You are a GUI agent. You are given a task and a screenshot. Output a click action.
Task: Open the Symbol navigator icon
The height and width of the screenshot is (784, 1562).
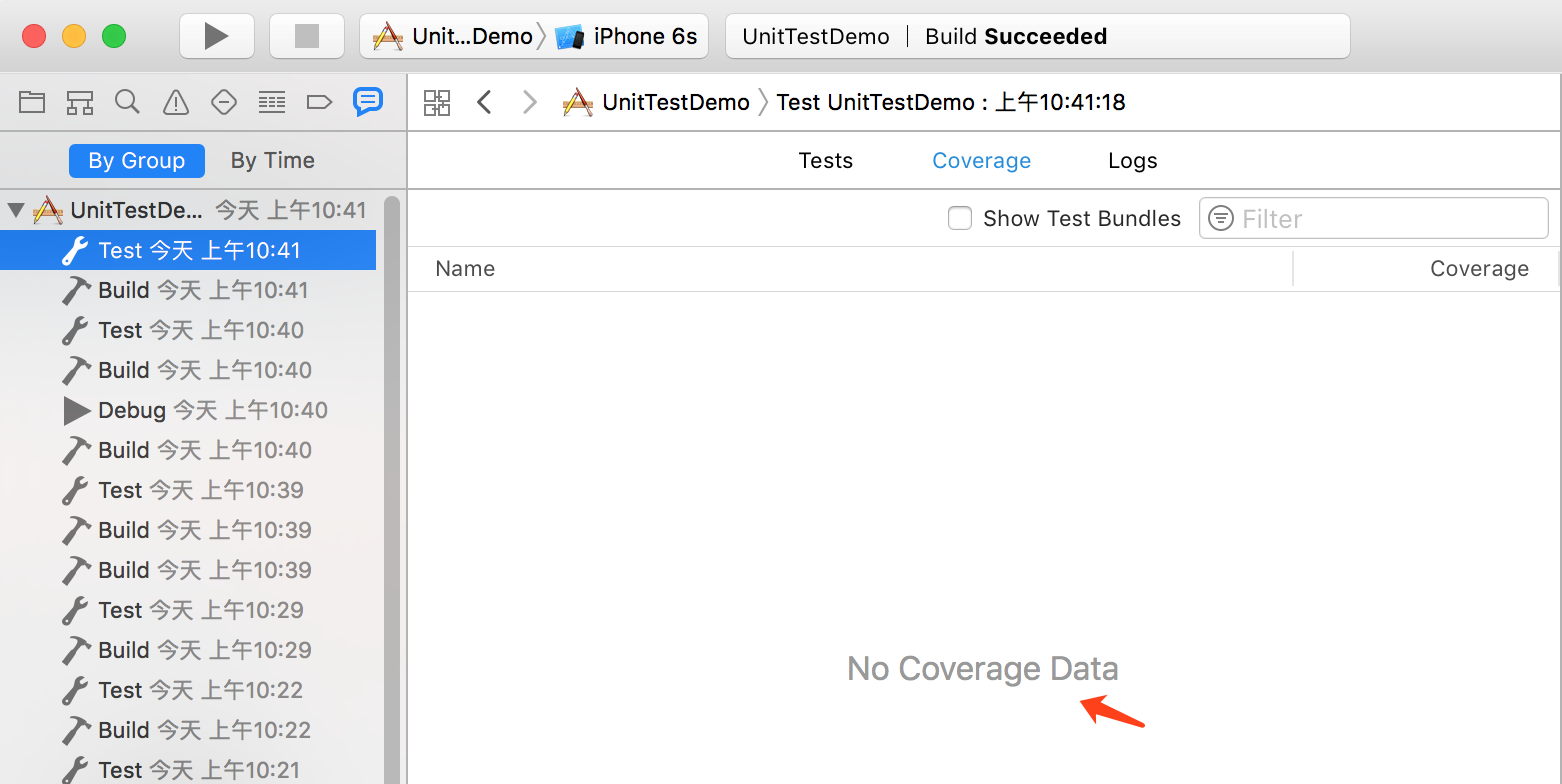point(80,101)
